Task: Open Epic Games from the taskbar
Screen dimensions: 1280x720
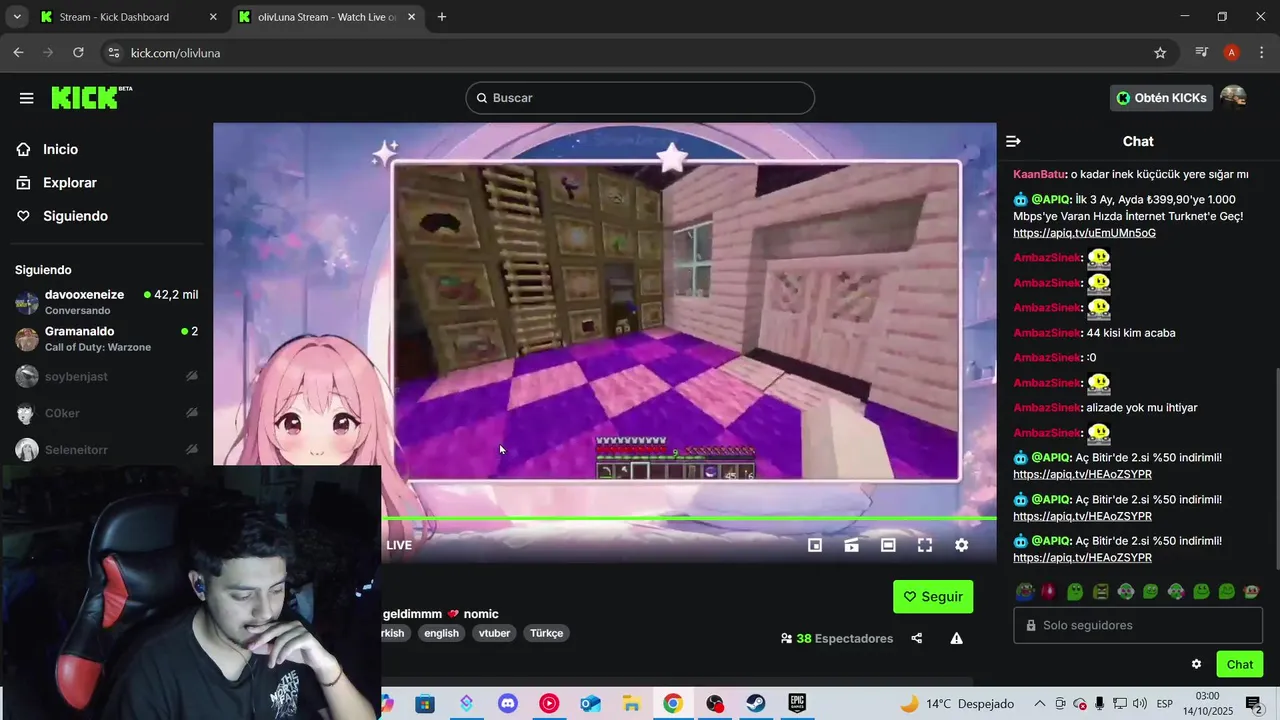Action: pyautogui.click(x=797, y=704)
